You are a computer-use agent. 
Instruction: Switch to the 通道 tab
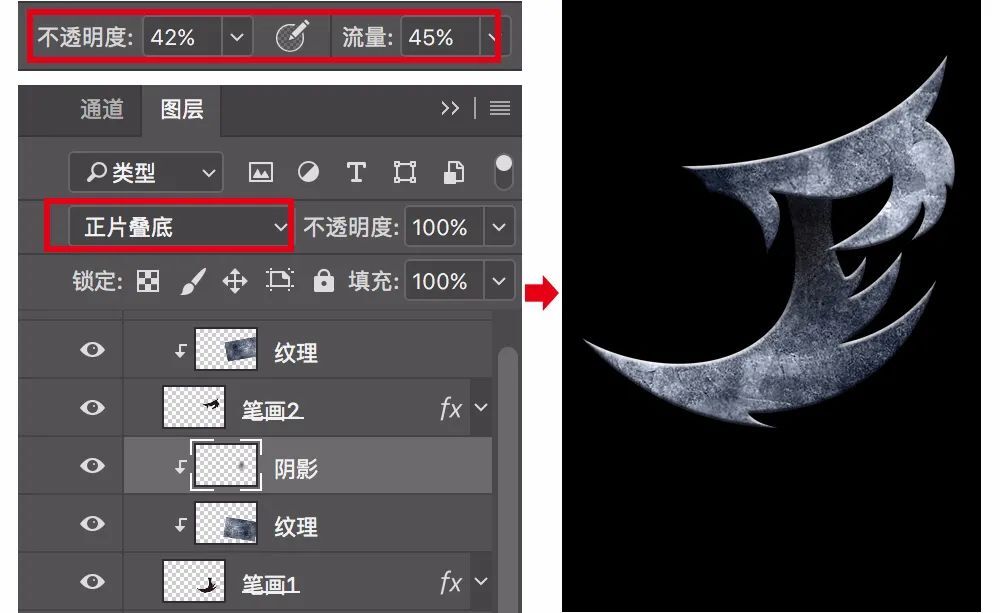click(102, 109)
